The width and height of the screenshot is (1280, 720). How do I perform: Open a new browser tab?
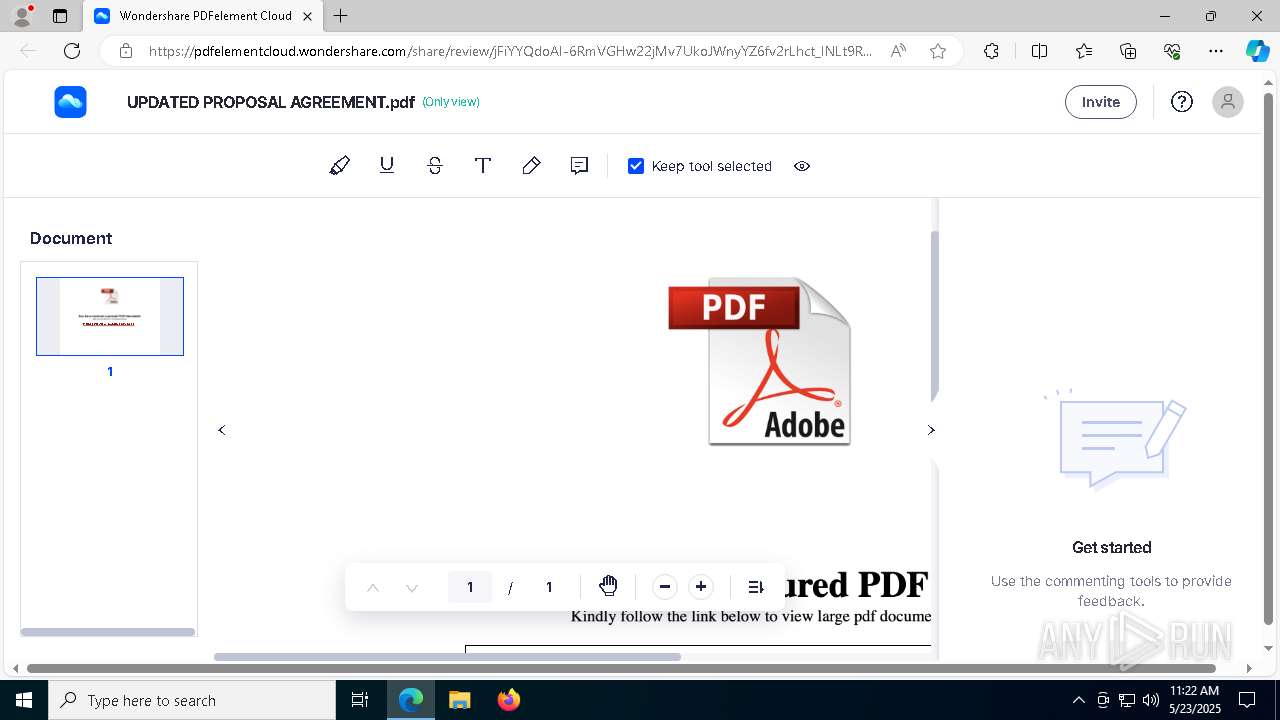point(341,16)
